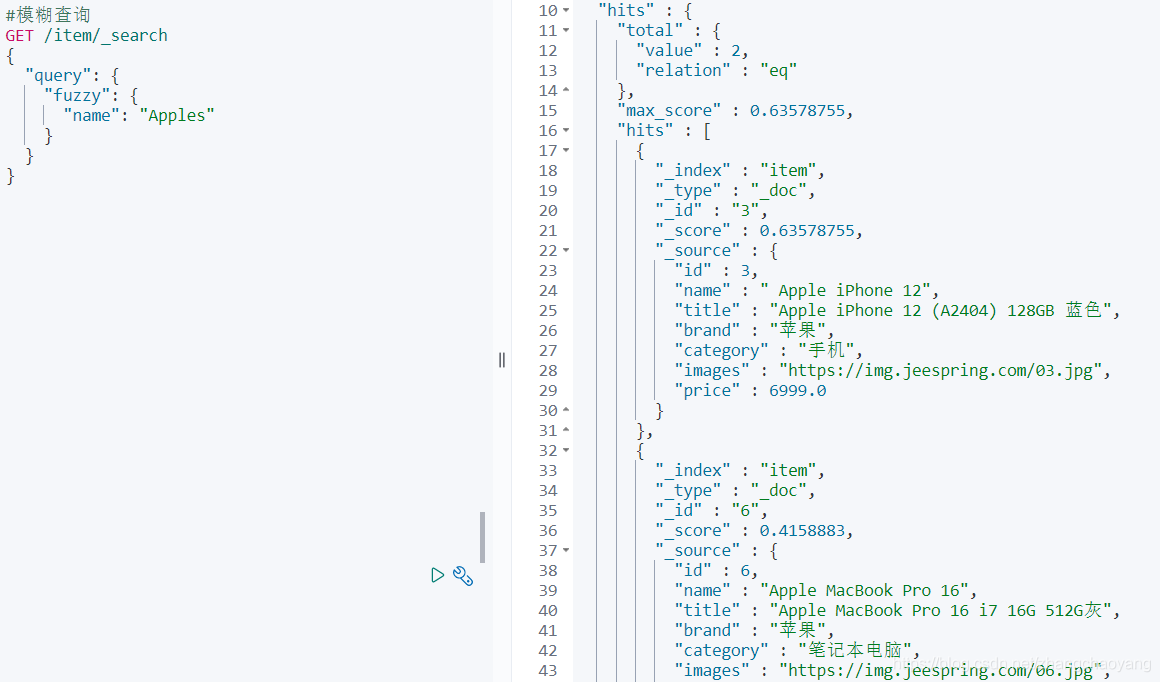Collapse the fold arrow at line 10
1160x682 pixels.
point(566,10)
